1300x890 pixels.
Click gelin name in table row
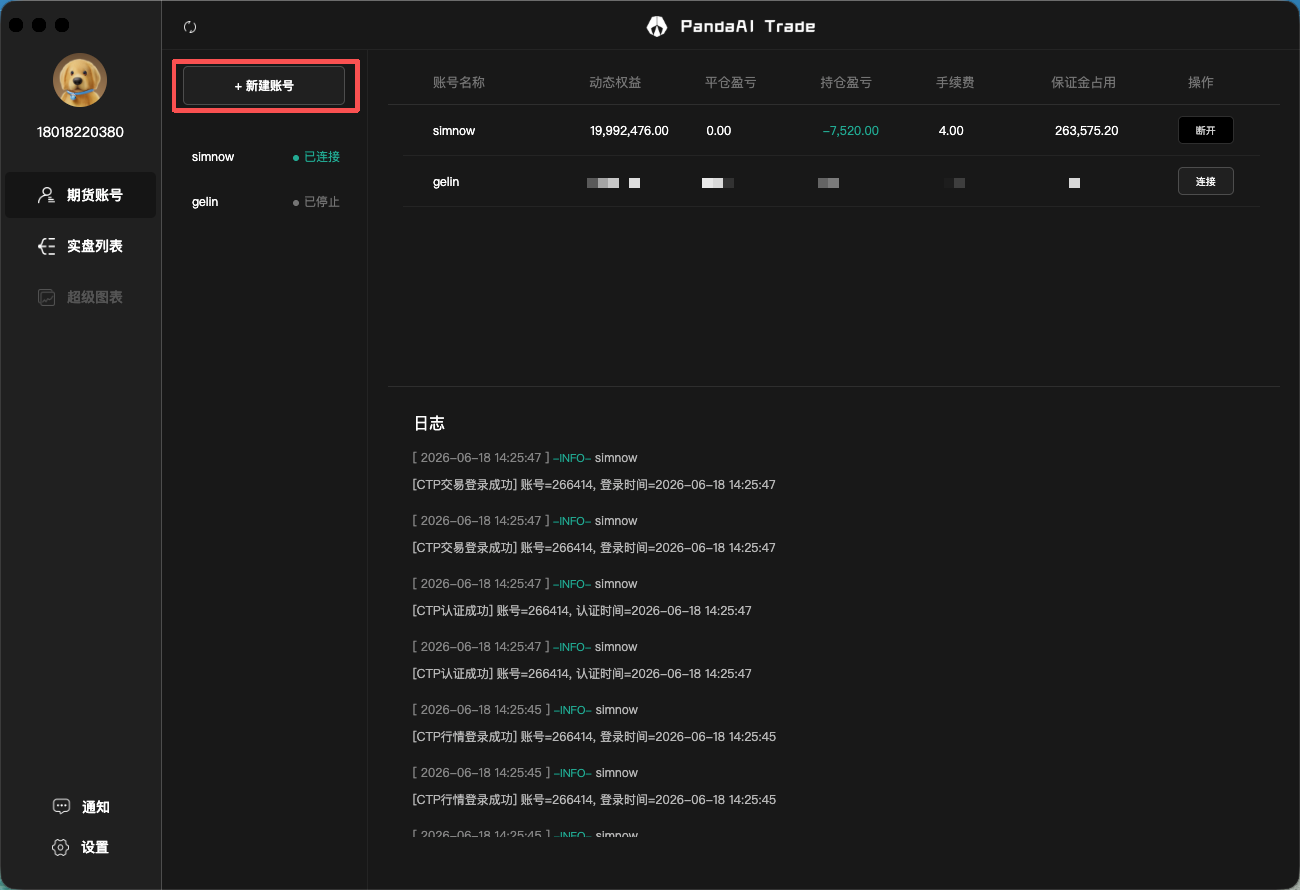[446, 182]
